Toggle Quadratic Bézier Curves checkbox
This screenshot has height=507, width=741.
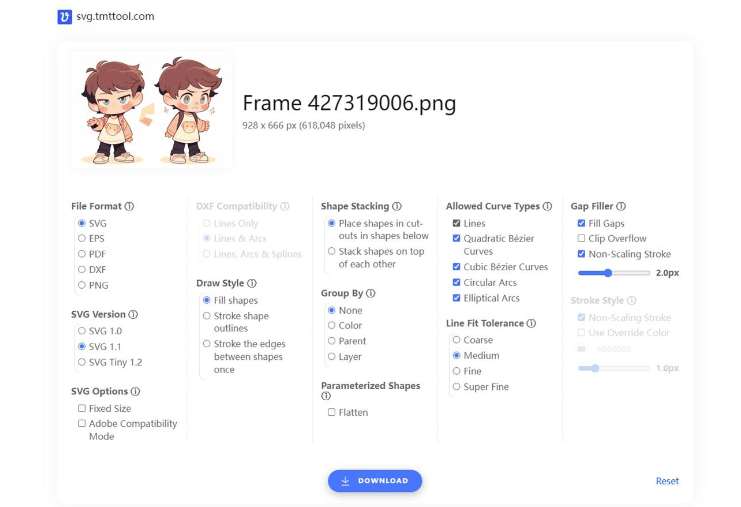457,239
